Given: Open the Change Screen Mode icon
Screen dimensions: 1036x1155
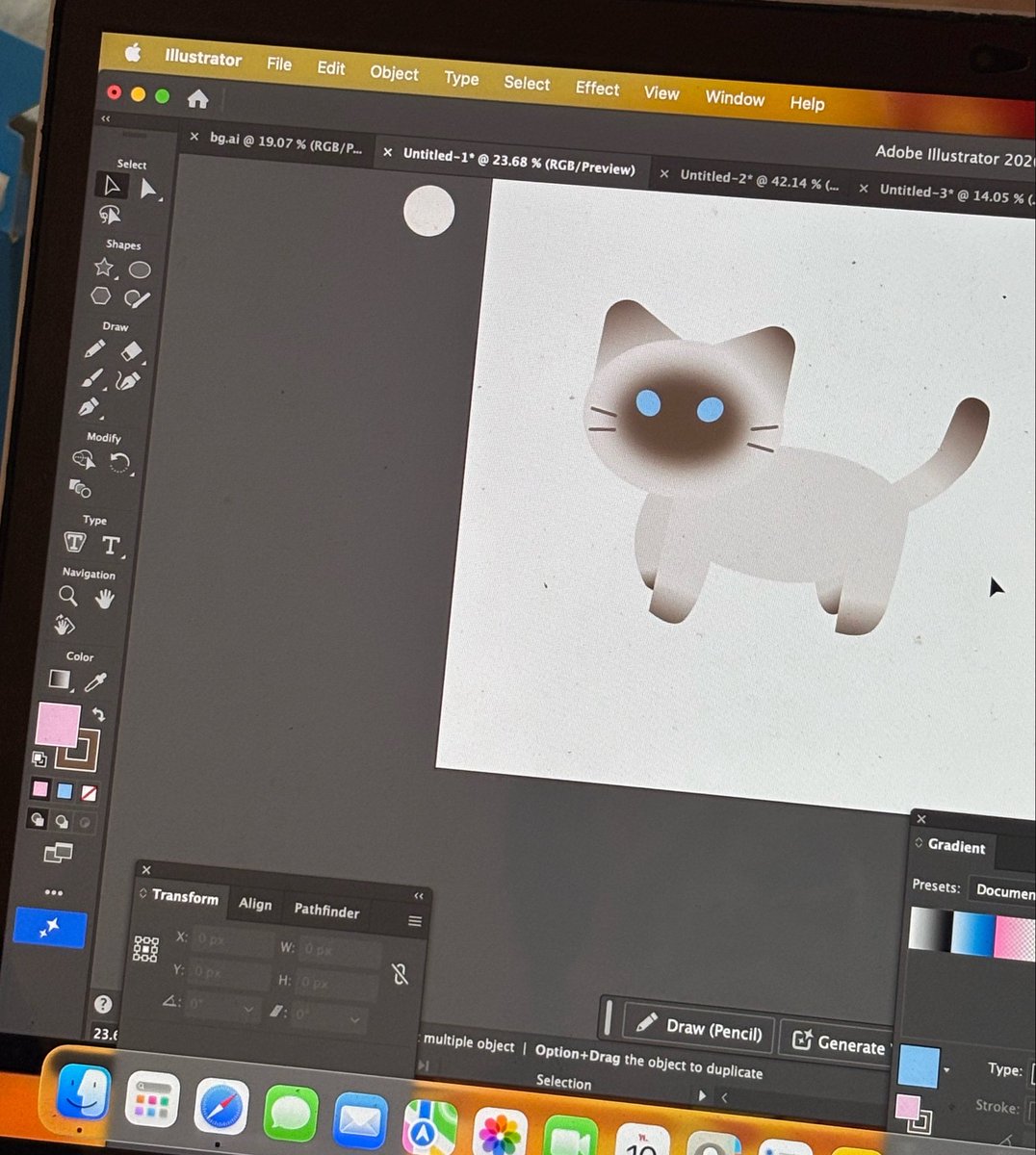Looking at the screenshot, I should [58, 853].
